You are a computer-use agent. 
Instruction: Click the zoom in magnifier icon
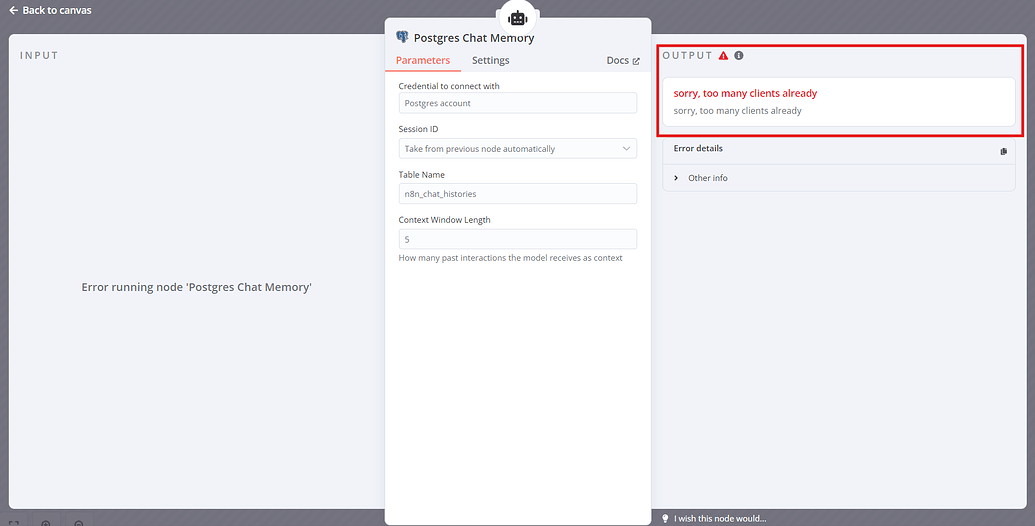point(46,523)
